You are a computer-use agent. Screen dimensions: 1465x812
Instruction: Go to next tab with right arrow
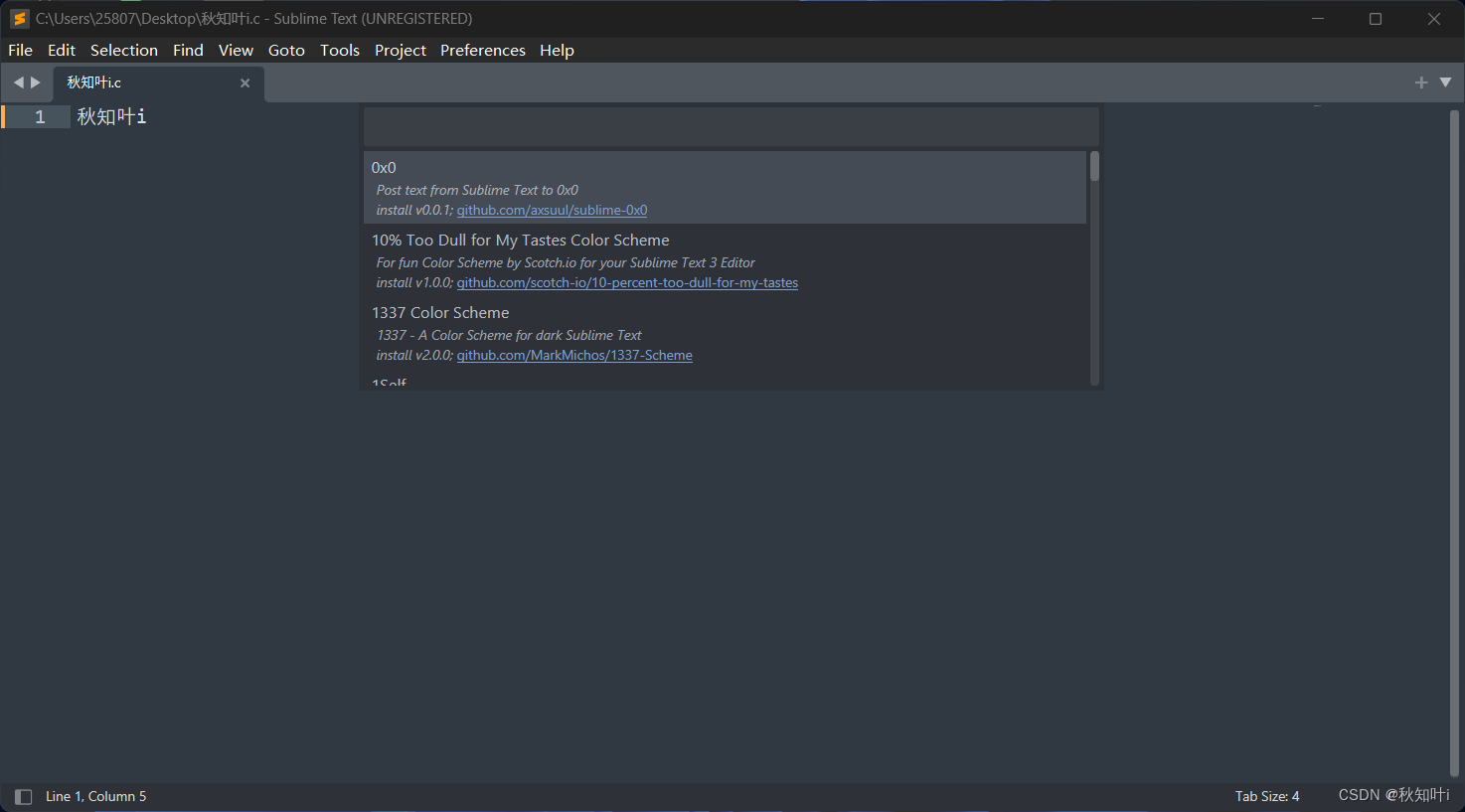(x=36, y=82)
